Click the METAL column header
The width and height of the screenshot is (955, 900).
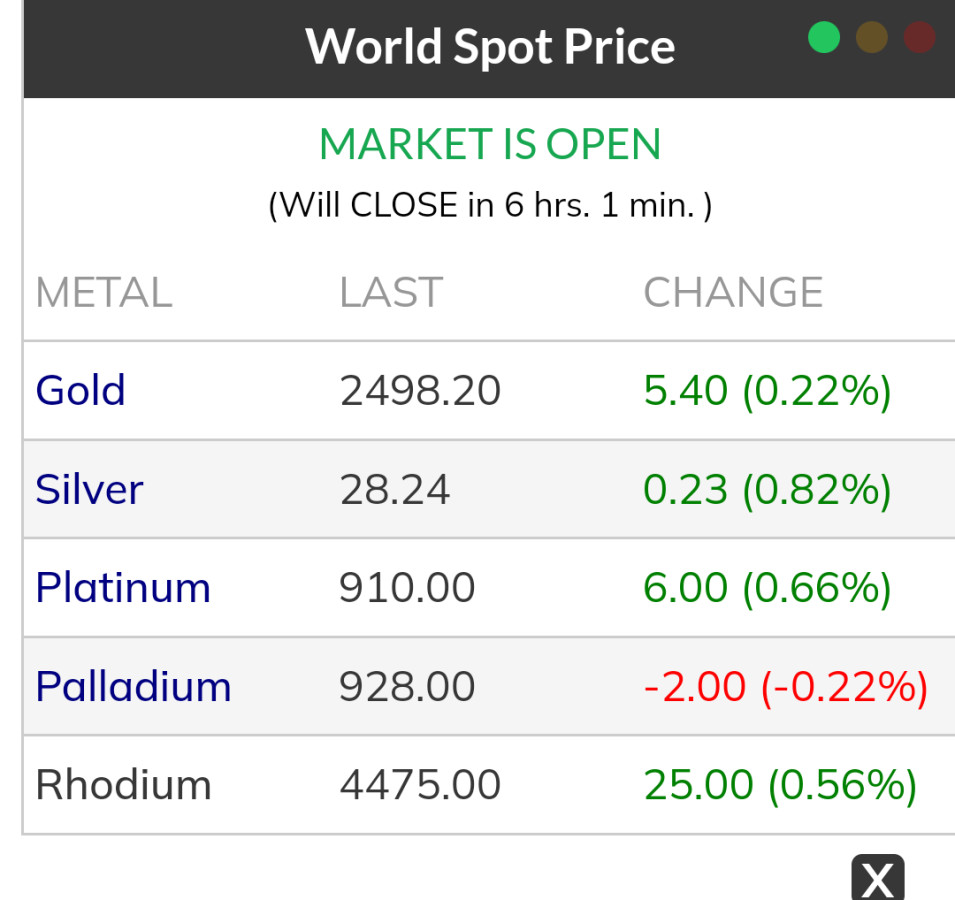click(x=104, y=293)
